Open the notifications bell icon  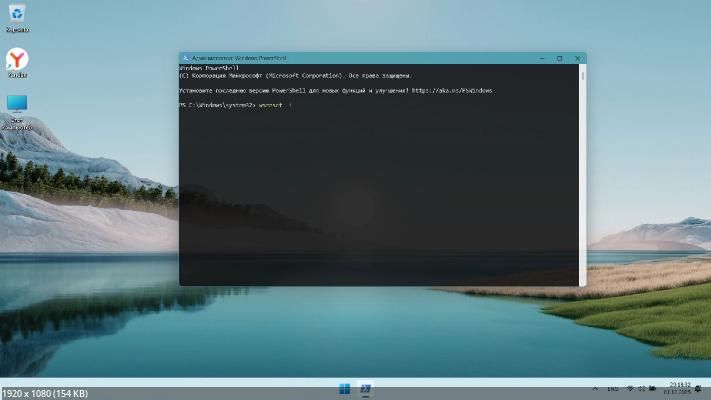(698, 389)
